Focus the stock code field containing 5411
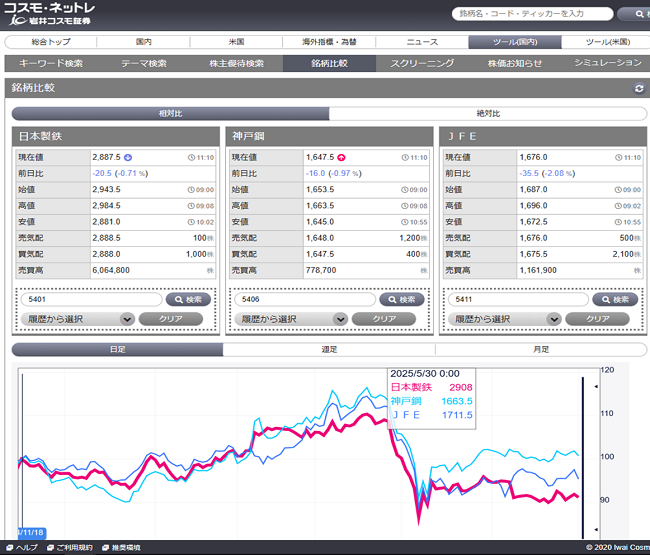This screenshot has width=650, height=555. click(518, 299)
